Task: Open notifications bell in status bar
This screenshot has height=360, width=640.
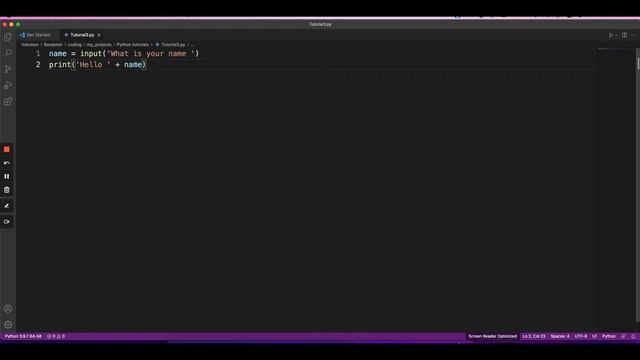Action: pos(633,336)
